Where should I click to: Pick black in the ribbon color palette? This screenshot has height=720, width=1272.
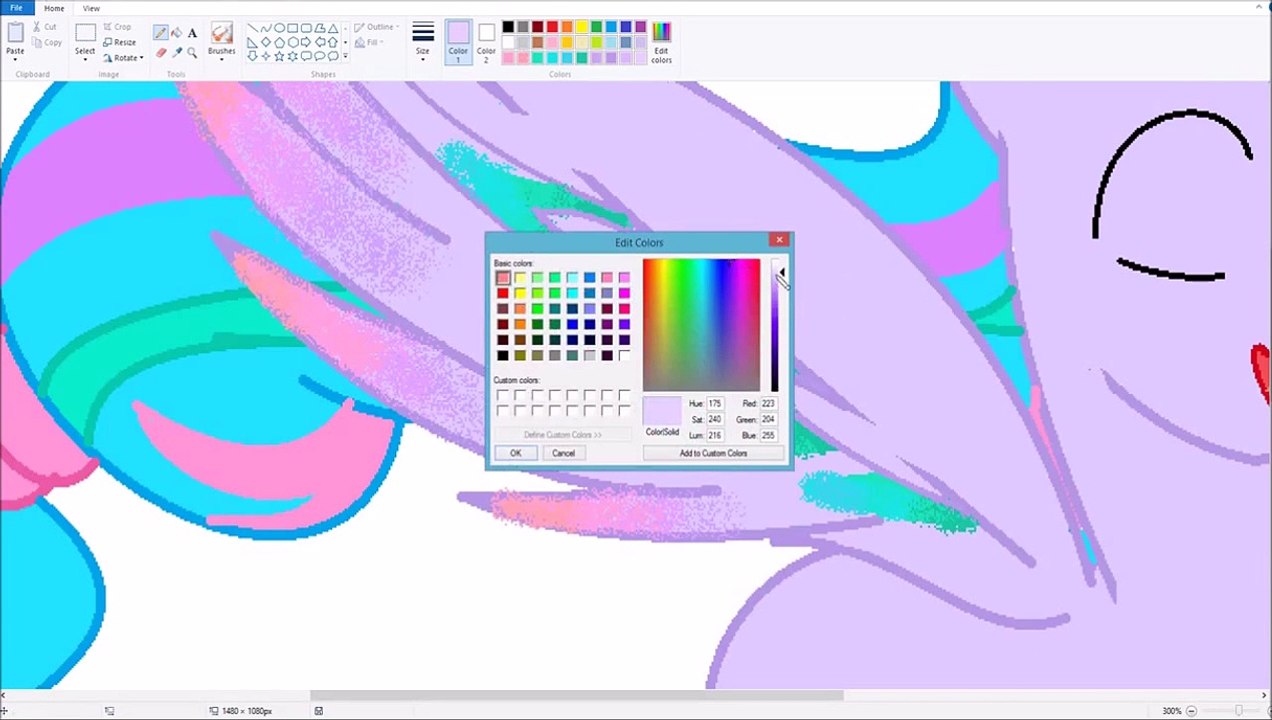pyautogui.click(x=508, y=27)
